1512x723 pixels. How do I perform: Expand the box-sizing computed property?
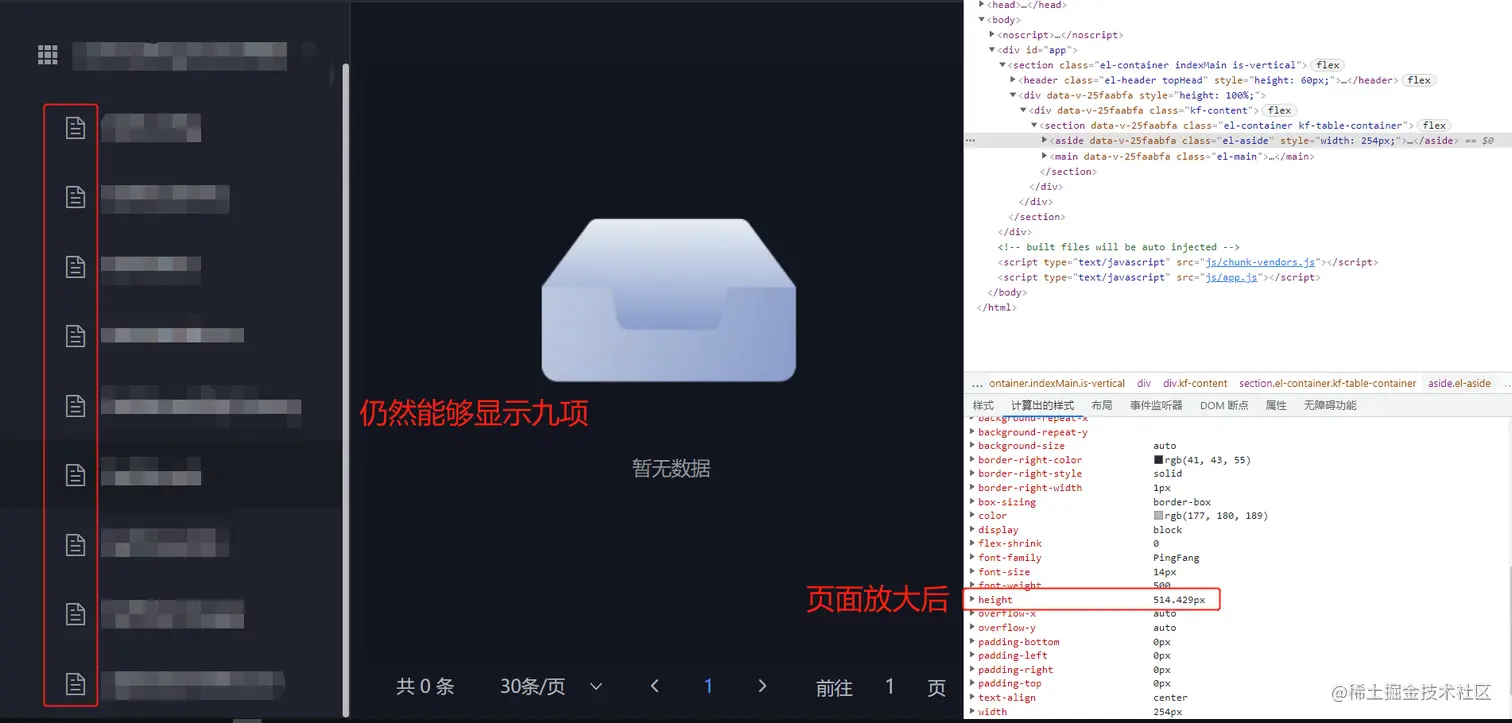(x=973, y=502)
